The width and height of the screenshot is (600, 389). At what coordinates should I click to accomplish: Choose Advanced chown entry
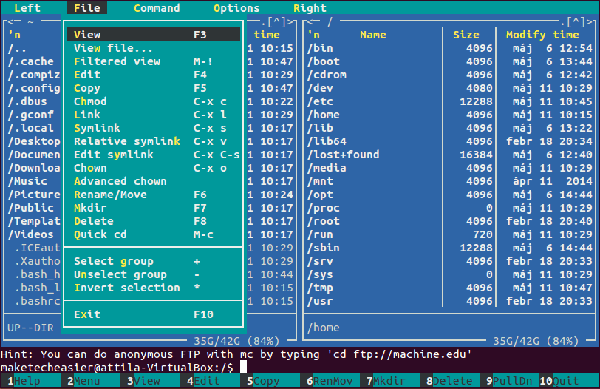(153, 181)
